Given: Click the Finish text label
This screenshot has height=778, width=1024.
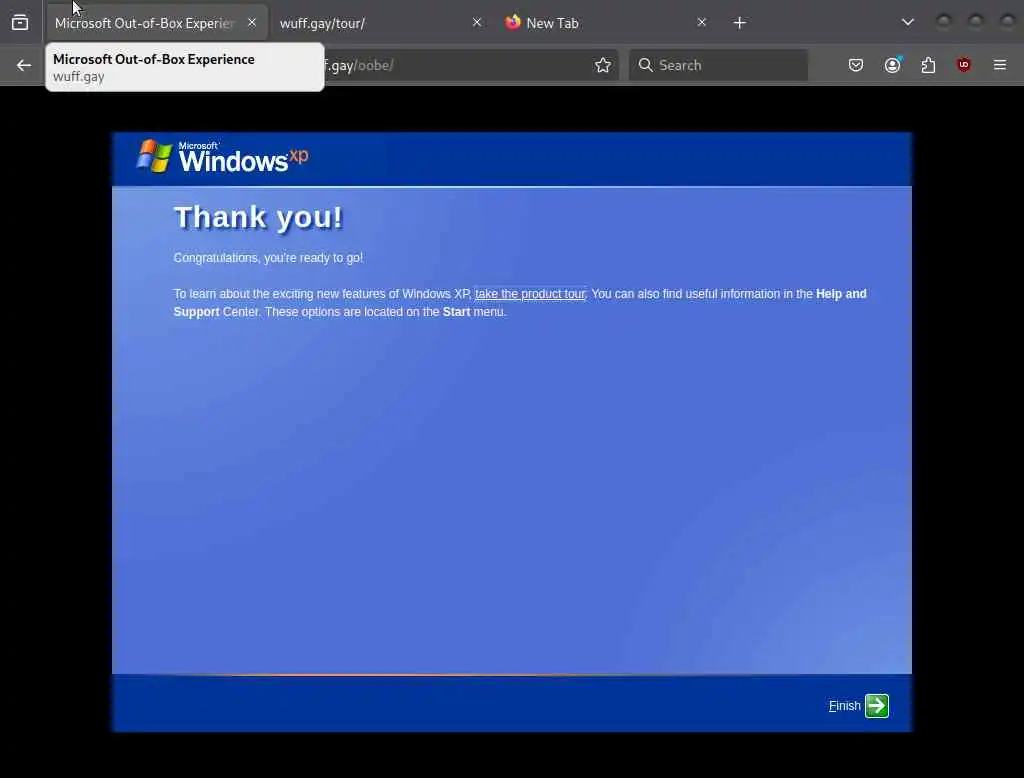Looking at the screenshot, I should point(844,706).
